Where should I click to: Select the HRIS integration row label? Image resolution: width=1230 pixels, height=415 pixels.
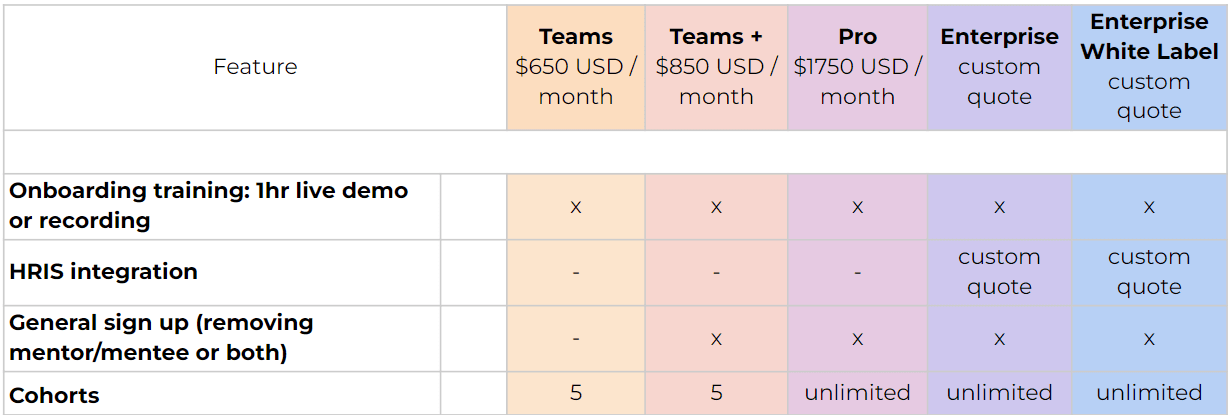point(103,272)
